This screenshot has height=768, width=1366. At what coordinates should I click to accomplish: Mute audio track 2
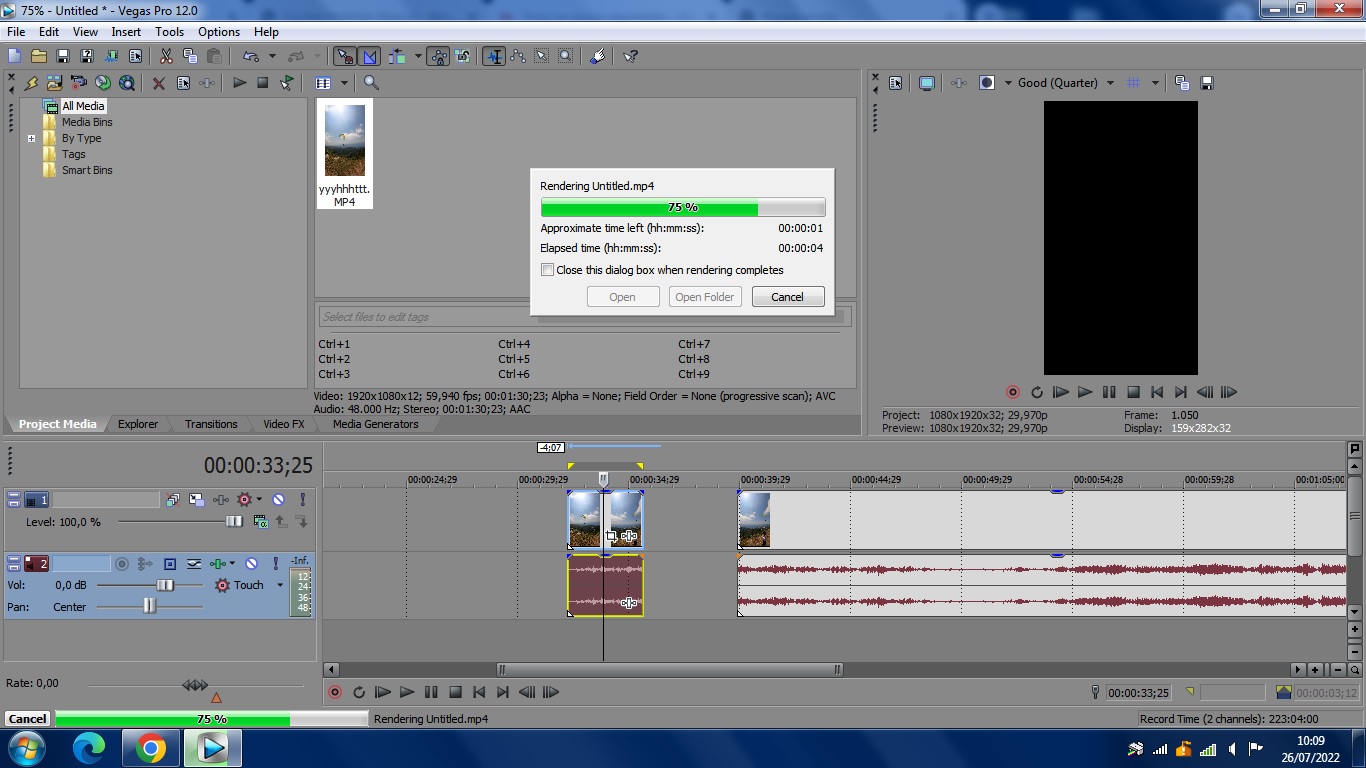(251, 563)
